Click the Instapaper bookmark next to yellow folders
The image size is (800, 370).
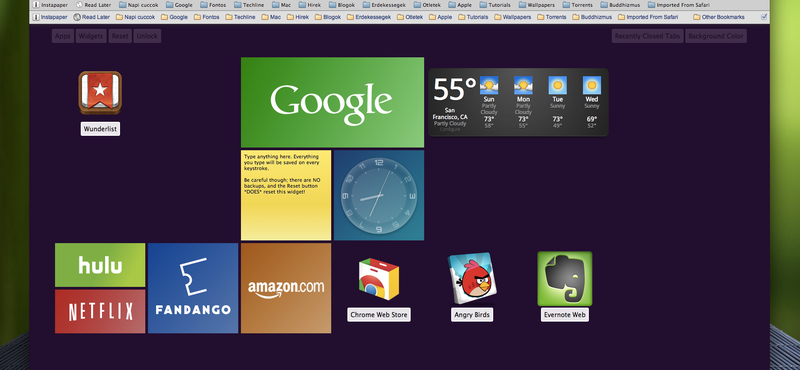pyautogui.click(x=50, y=17)
